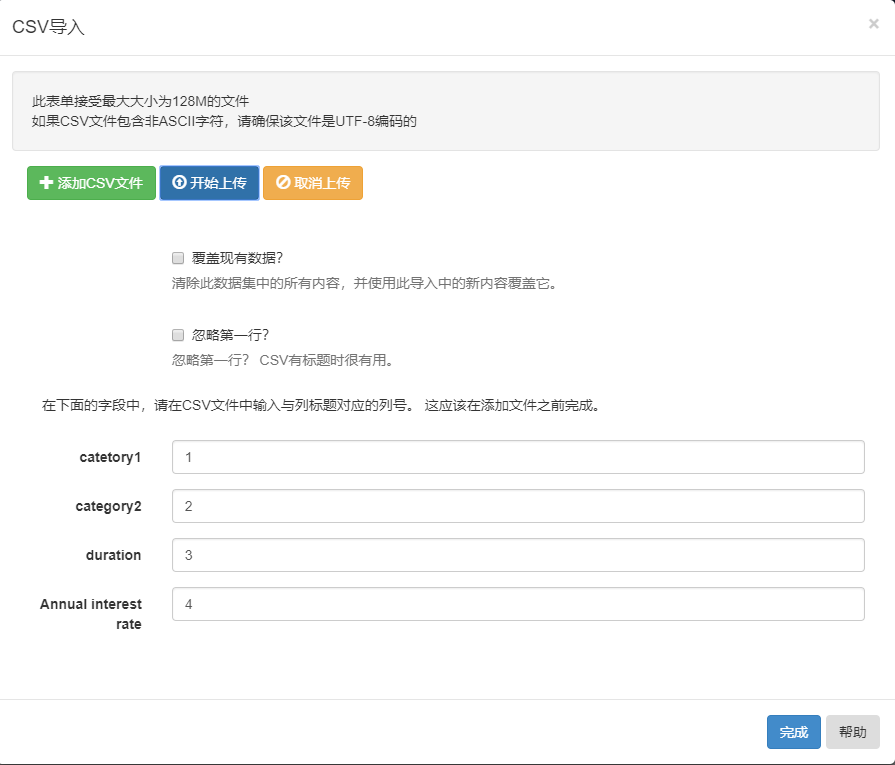
Task: Click the UTF-8编码 note text
Action: click(x=224, y=121)
